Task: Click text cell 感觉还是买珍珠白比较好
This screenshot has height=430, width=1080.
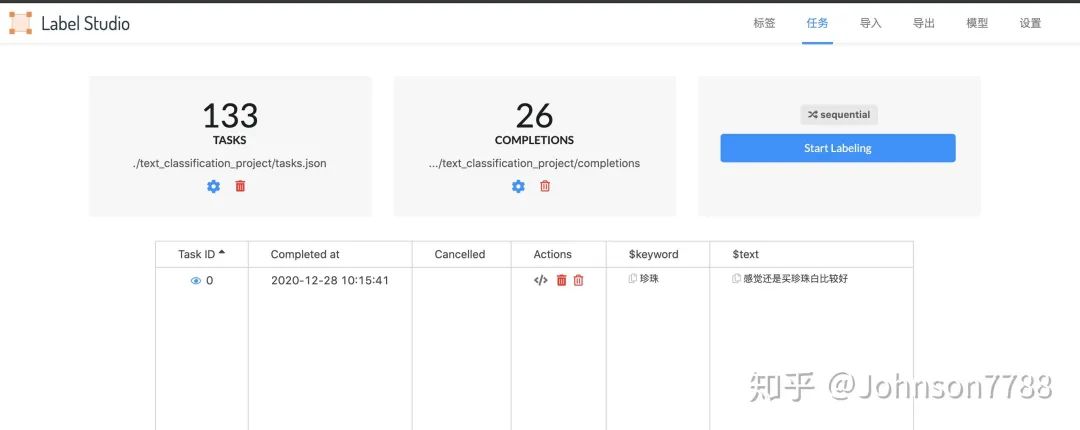Action: coord(796,279)
